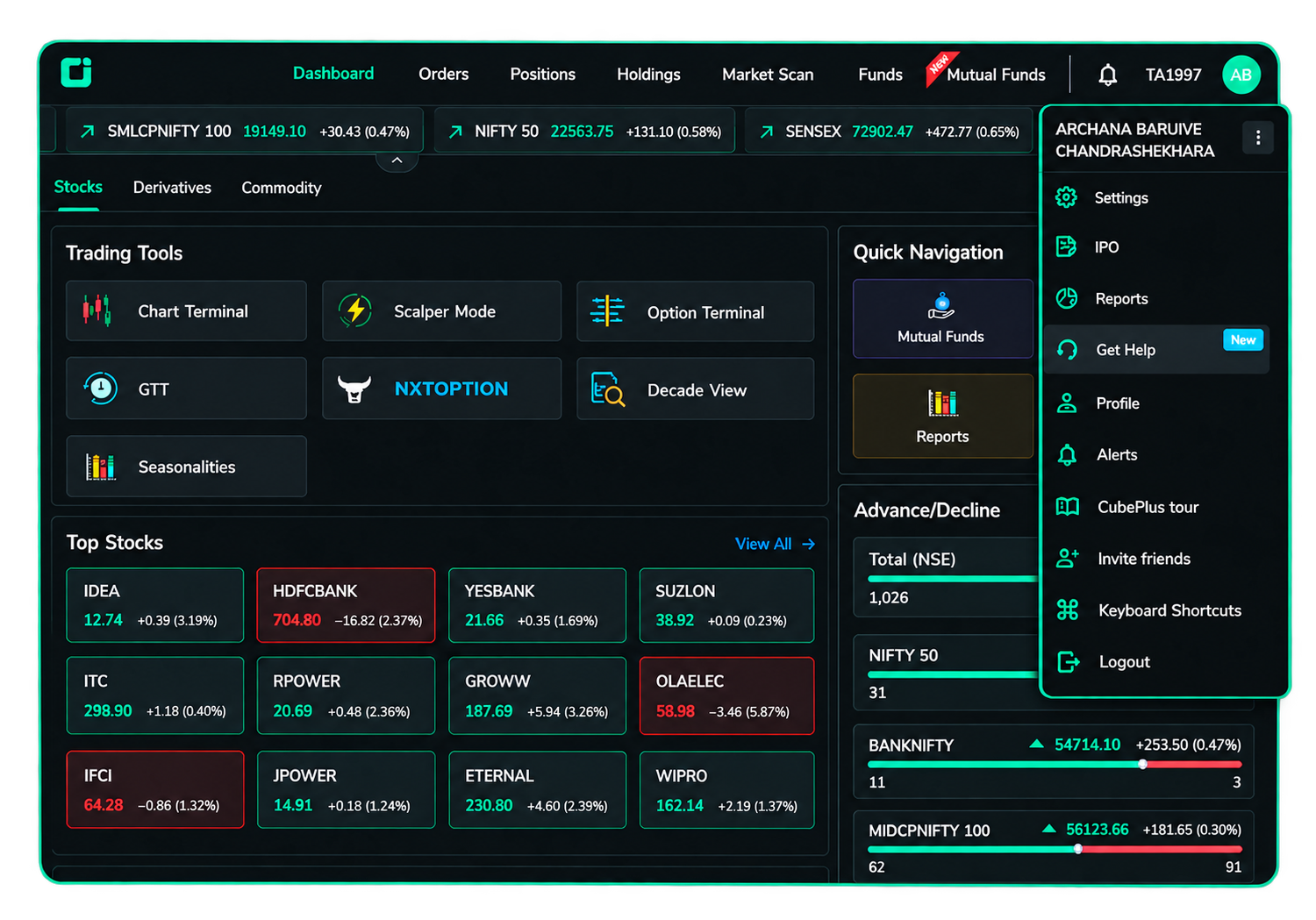Open the Orders menu item
The image size is (1316, 920).
pos(443,75)
